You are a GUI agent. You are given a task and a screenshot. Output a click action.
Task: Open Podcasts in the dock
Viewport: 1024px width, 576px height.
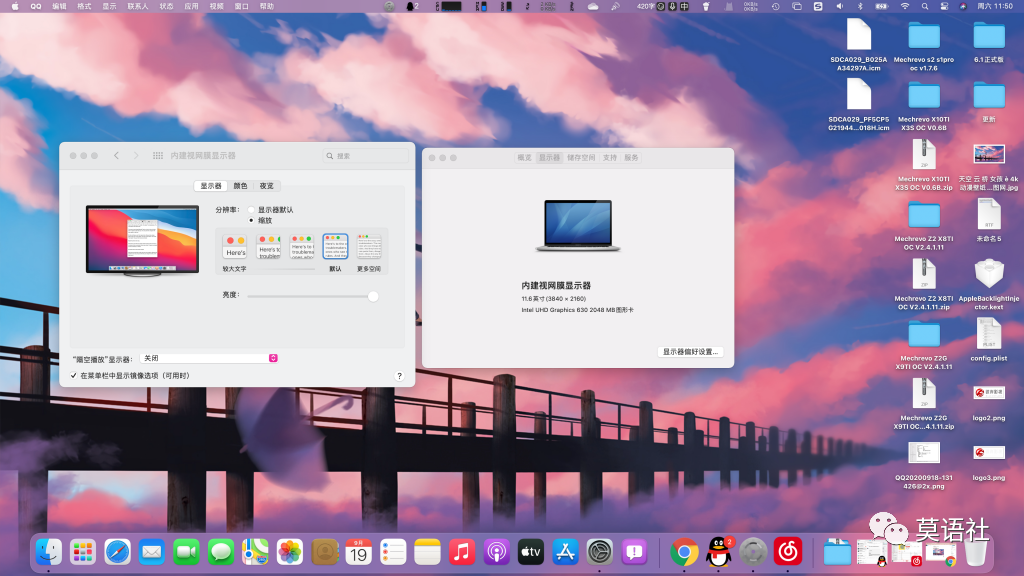pos(496,552)
